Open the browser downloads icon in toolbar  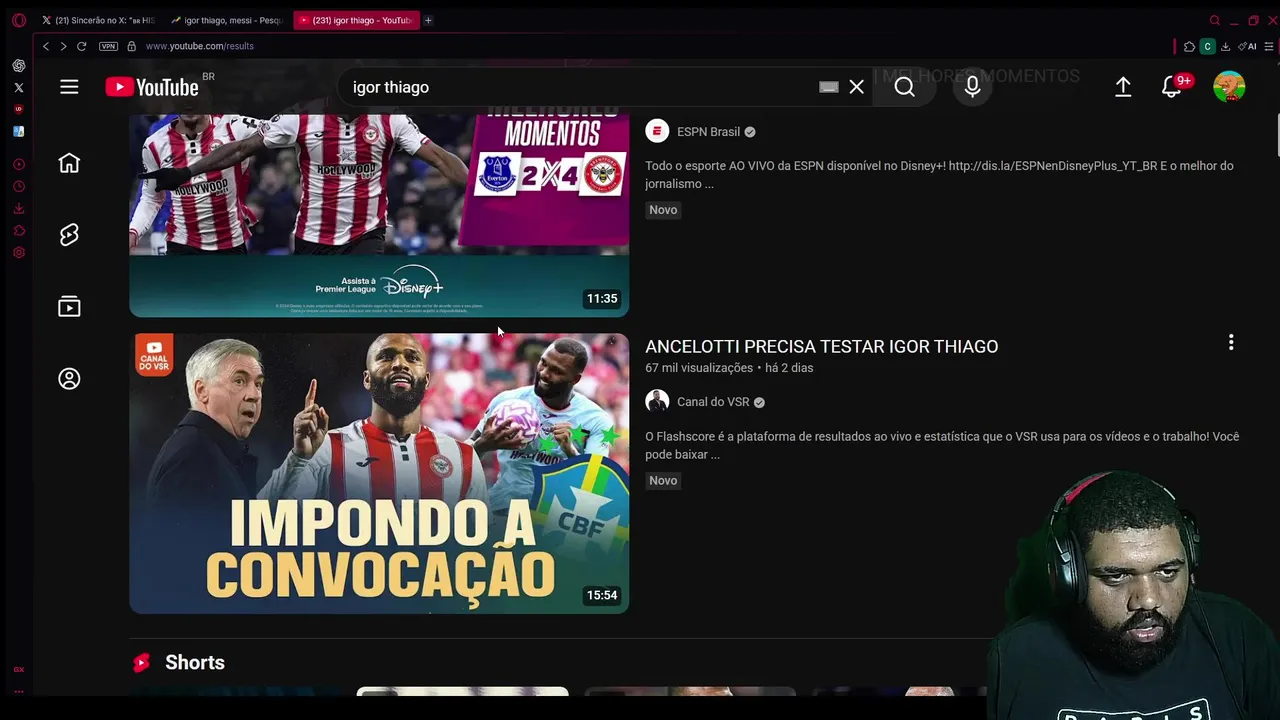coord(1225,46)
